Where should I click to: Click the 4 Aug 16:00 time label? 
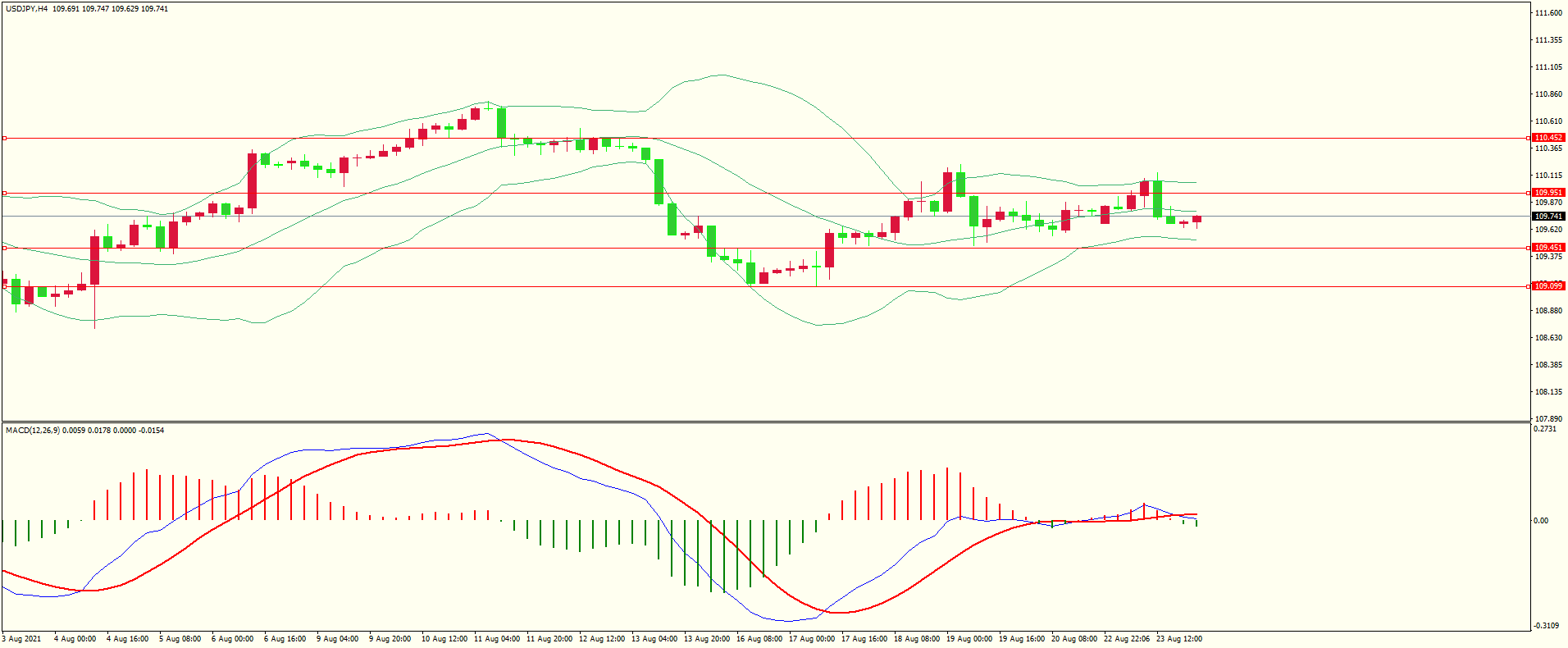[x=128, y=639]
